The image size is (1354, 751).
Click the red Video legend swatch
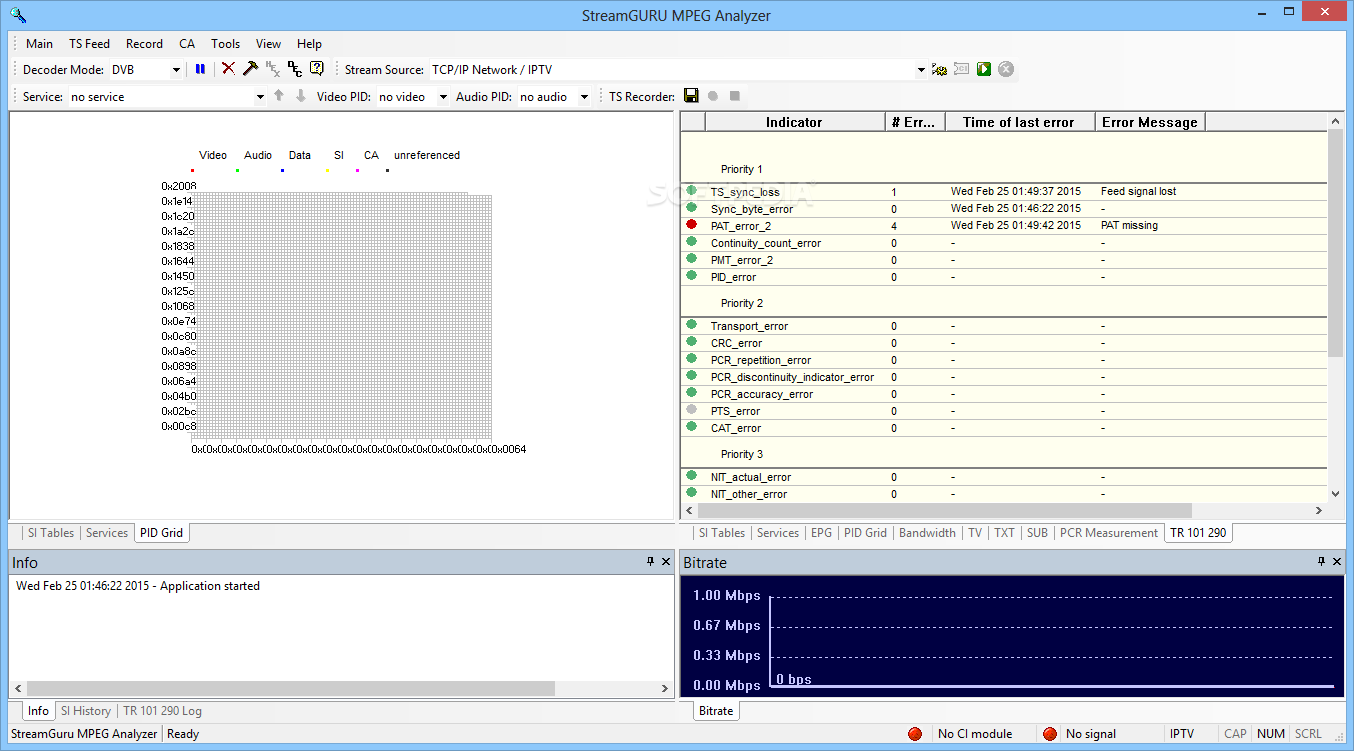(192, 170)
